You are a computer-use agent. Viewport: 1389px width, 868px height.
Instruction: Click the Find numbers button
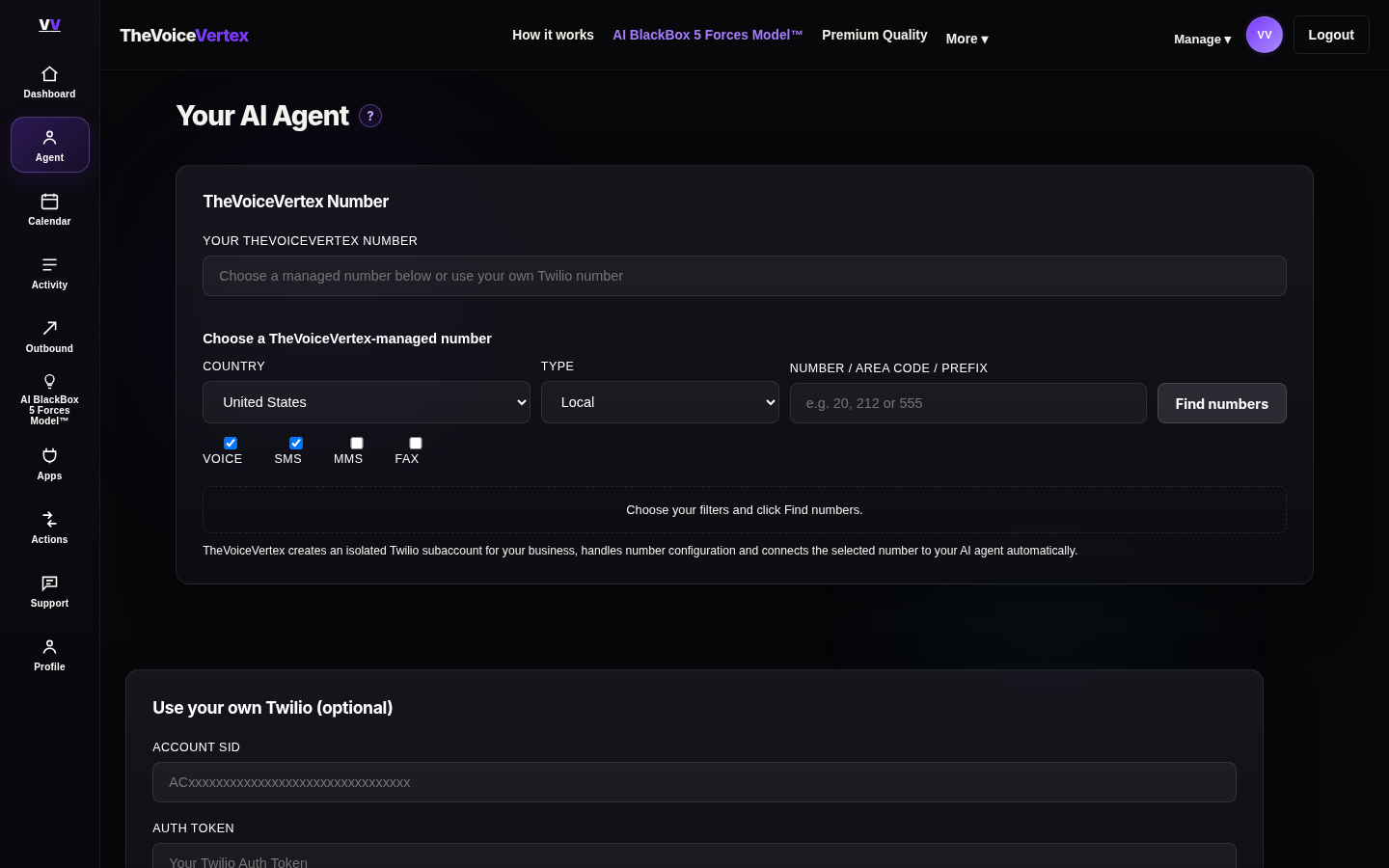pyautogui.click(x=1222, y=403)
